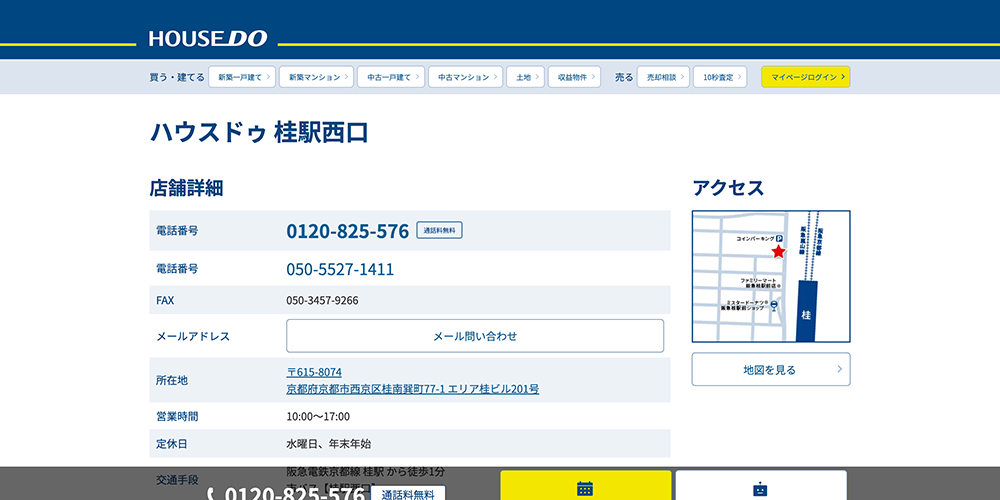The image size is (1000, 500).
Task: Click the calendar icon in bottom bar
Action: (x=585, y=489)
